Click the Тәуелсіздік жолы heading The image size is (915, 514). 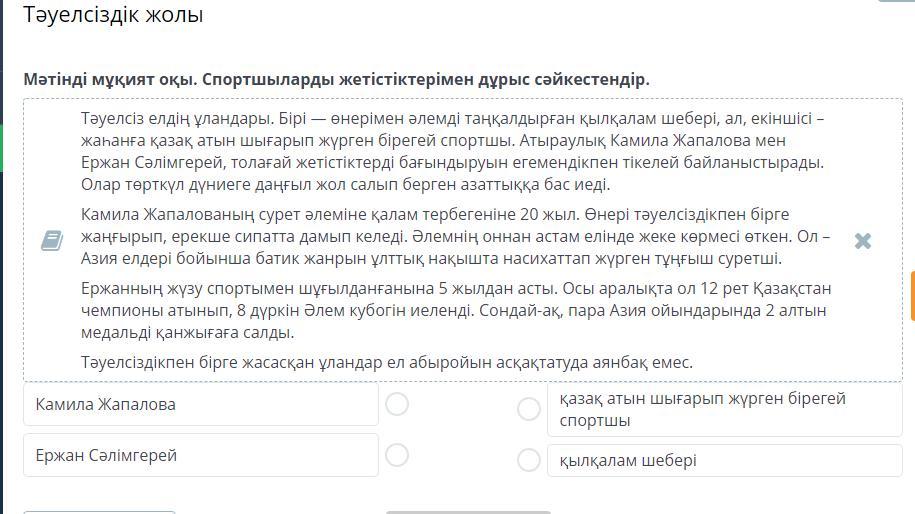tap(113, 15)
